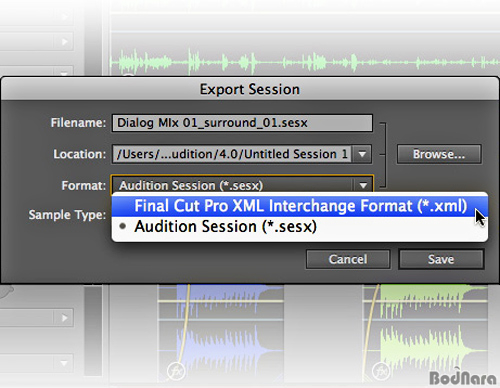The width and height of the screenshot is (500, 388).
Task: Click the Browse... button
Action: pos(439,154)
